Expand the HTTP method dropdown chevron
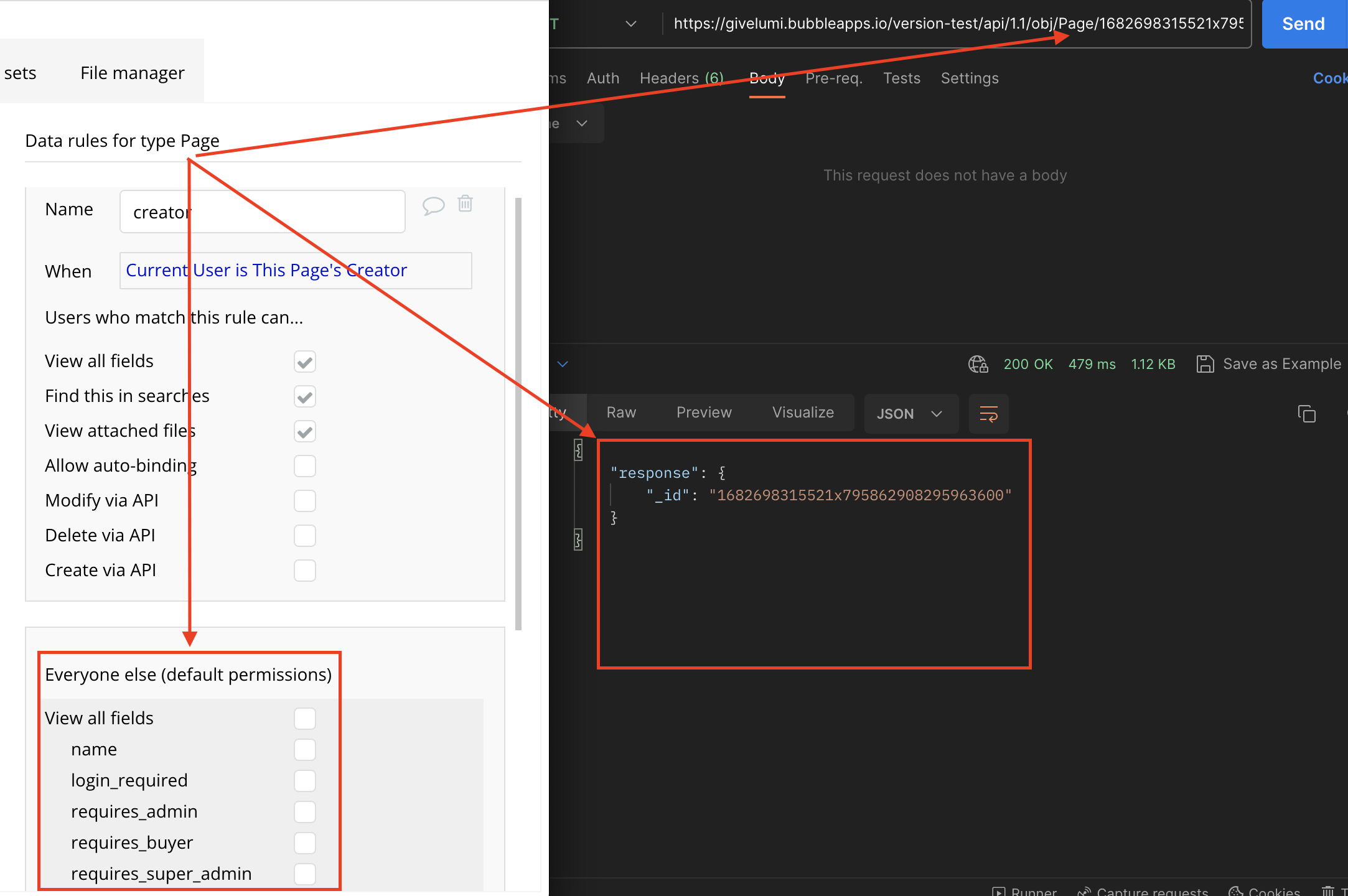Viewport: 1348px width, 896px height. click(630, 24)
